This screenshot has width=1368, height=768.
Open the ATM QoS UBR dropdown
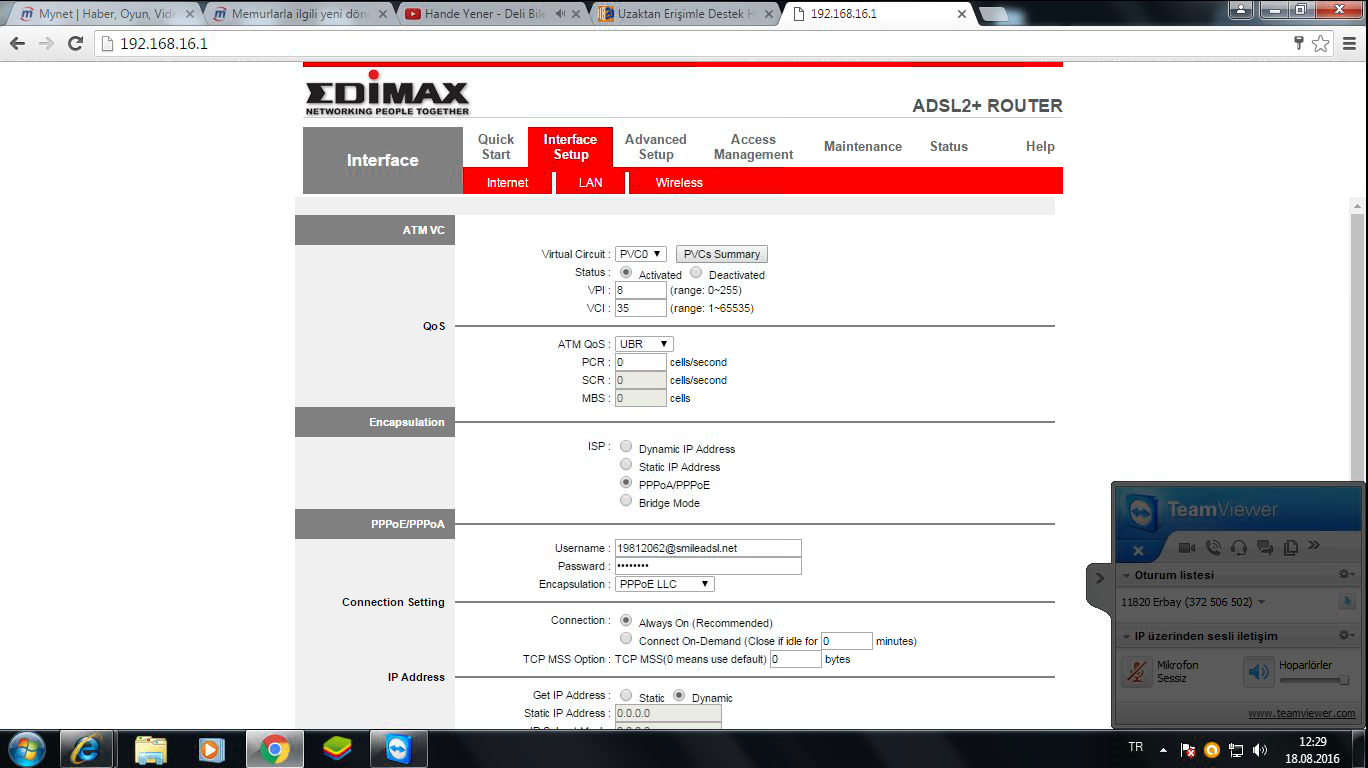tap(644, 344)
